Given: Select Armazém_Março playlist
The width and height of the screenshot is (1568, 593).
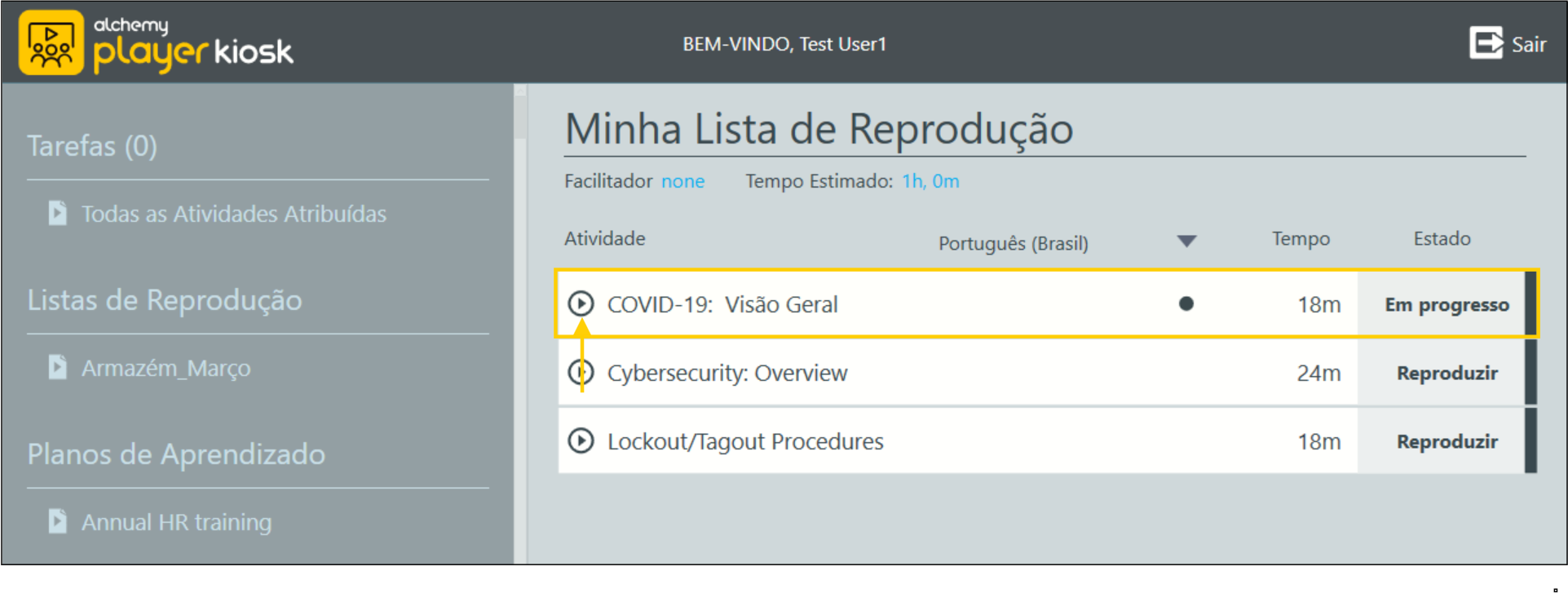Looking at the screenshot, I should point(166,367).
